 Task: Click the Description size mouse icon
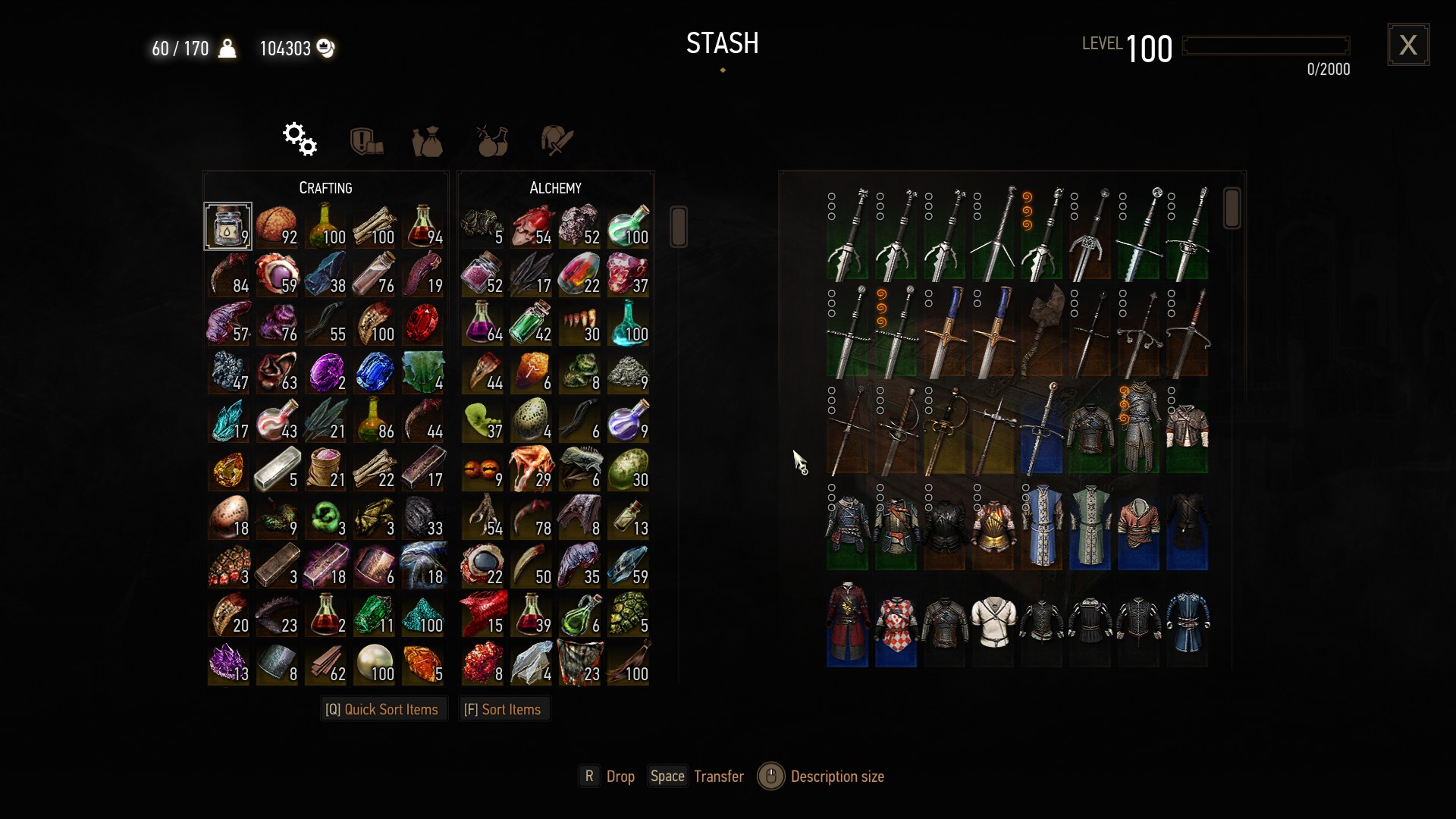pos(771,777)
